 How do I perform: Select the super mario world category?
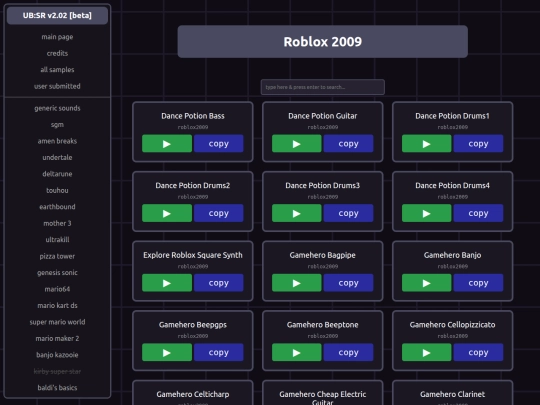coord(57,322)
